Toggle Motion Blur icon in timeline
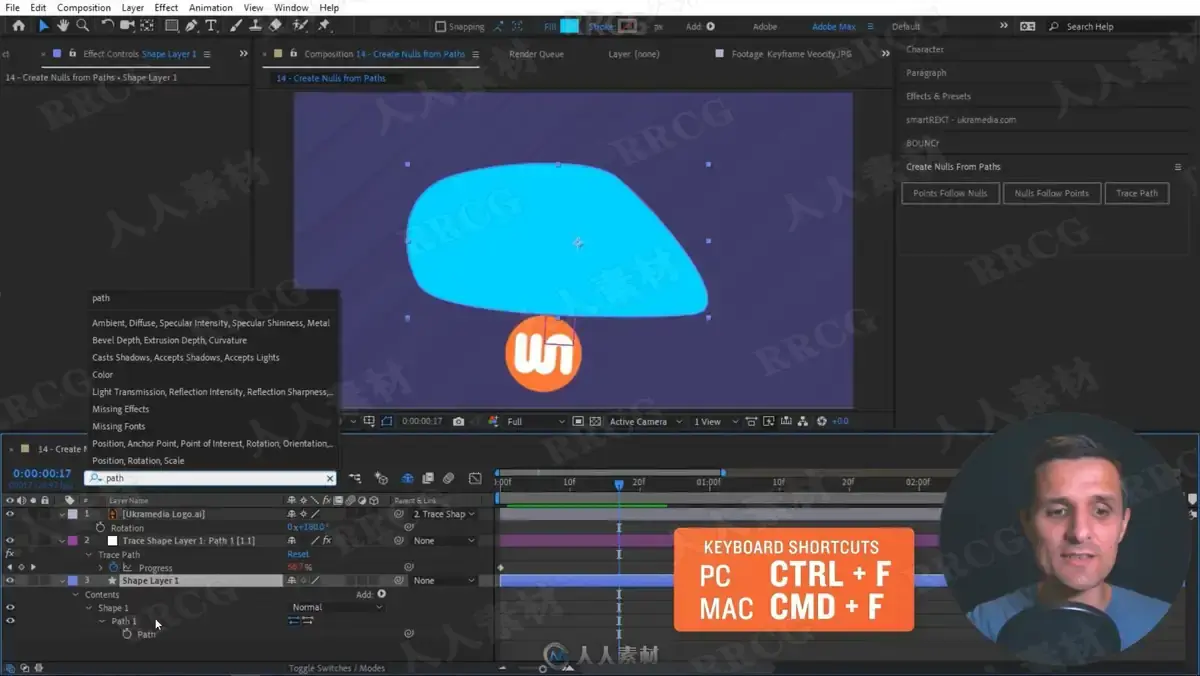 449,479
